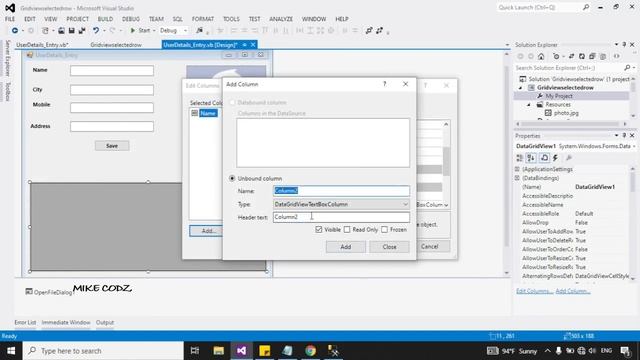Click the Alphabetical sort icon in Properties
Screen dimensions: 640x360
coord(531,158)
